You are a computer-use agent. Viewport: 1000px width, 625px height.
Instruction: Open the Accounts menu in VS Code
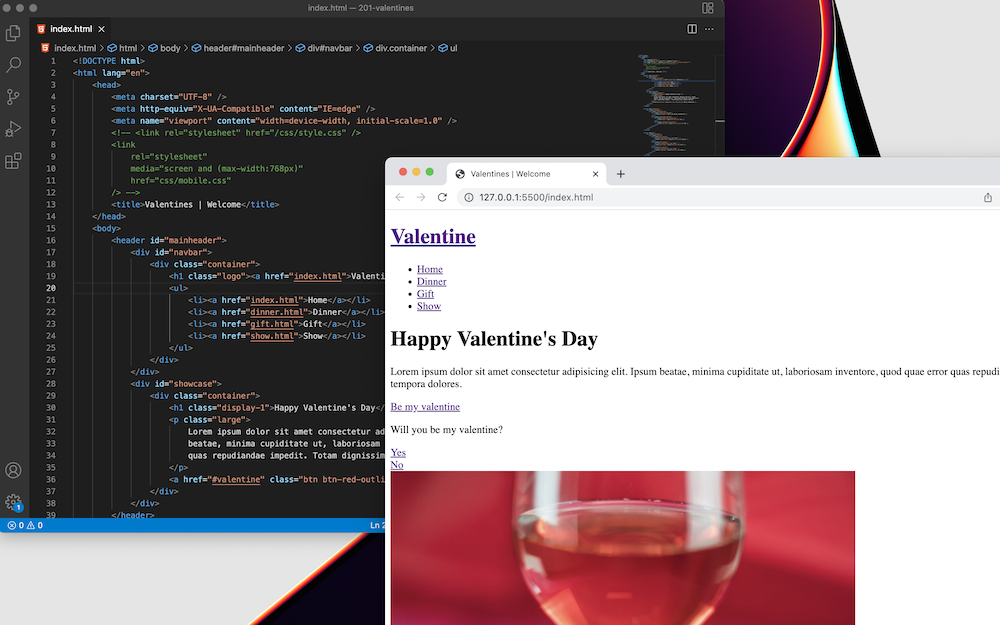point(13,471)
